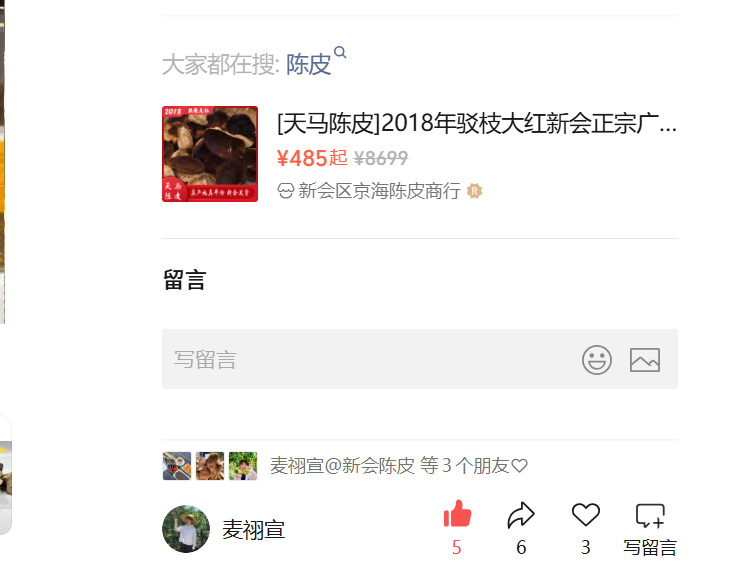The width and height of the screenshot is (729, 575).
Task: Click the second friend avatar thumbnail
Action: click(210, 466)
